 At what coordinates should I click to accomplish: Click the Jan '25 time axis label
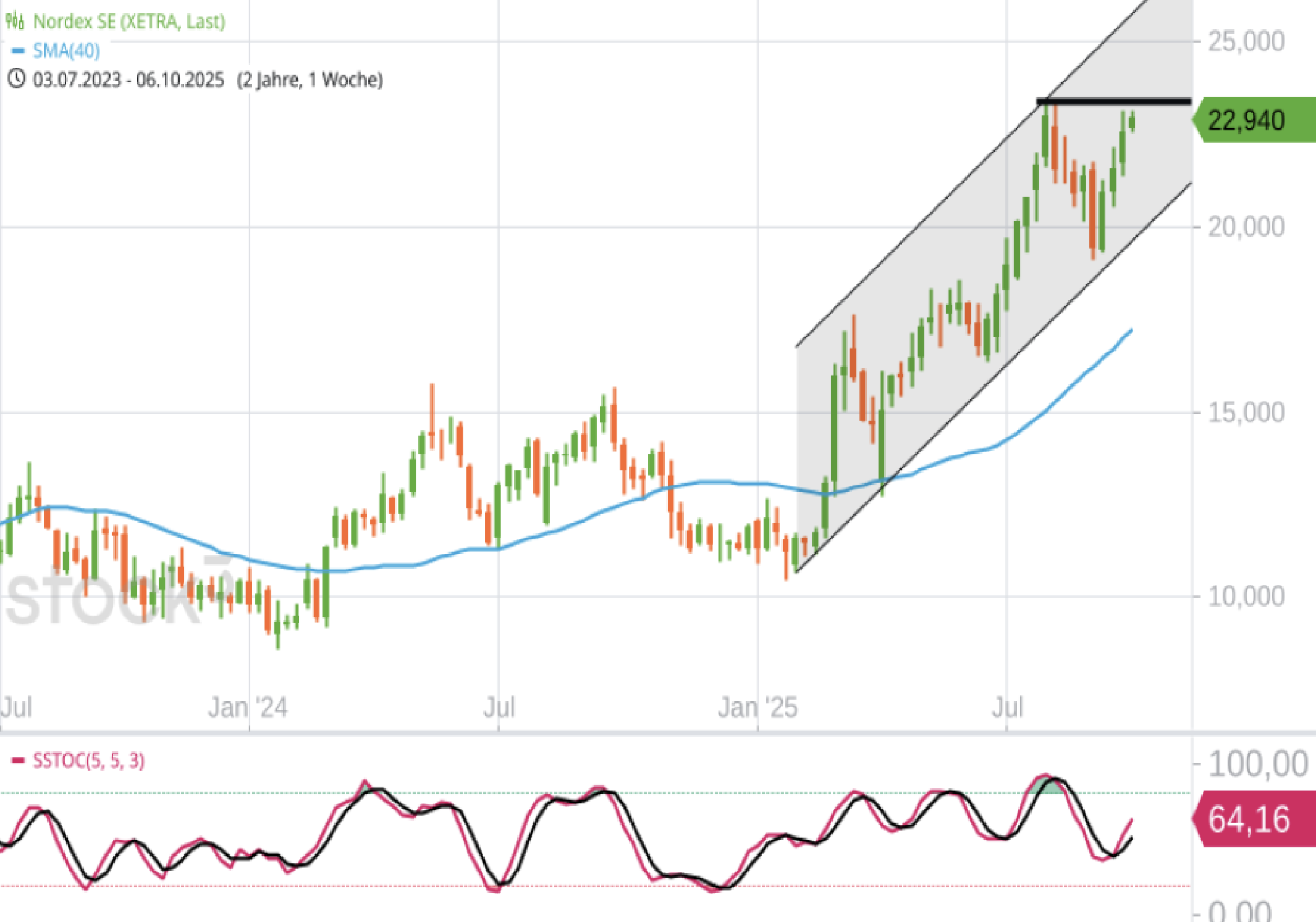(x=757, y=707)
